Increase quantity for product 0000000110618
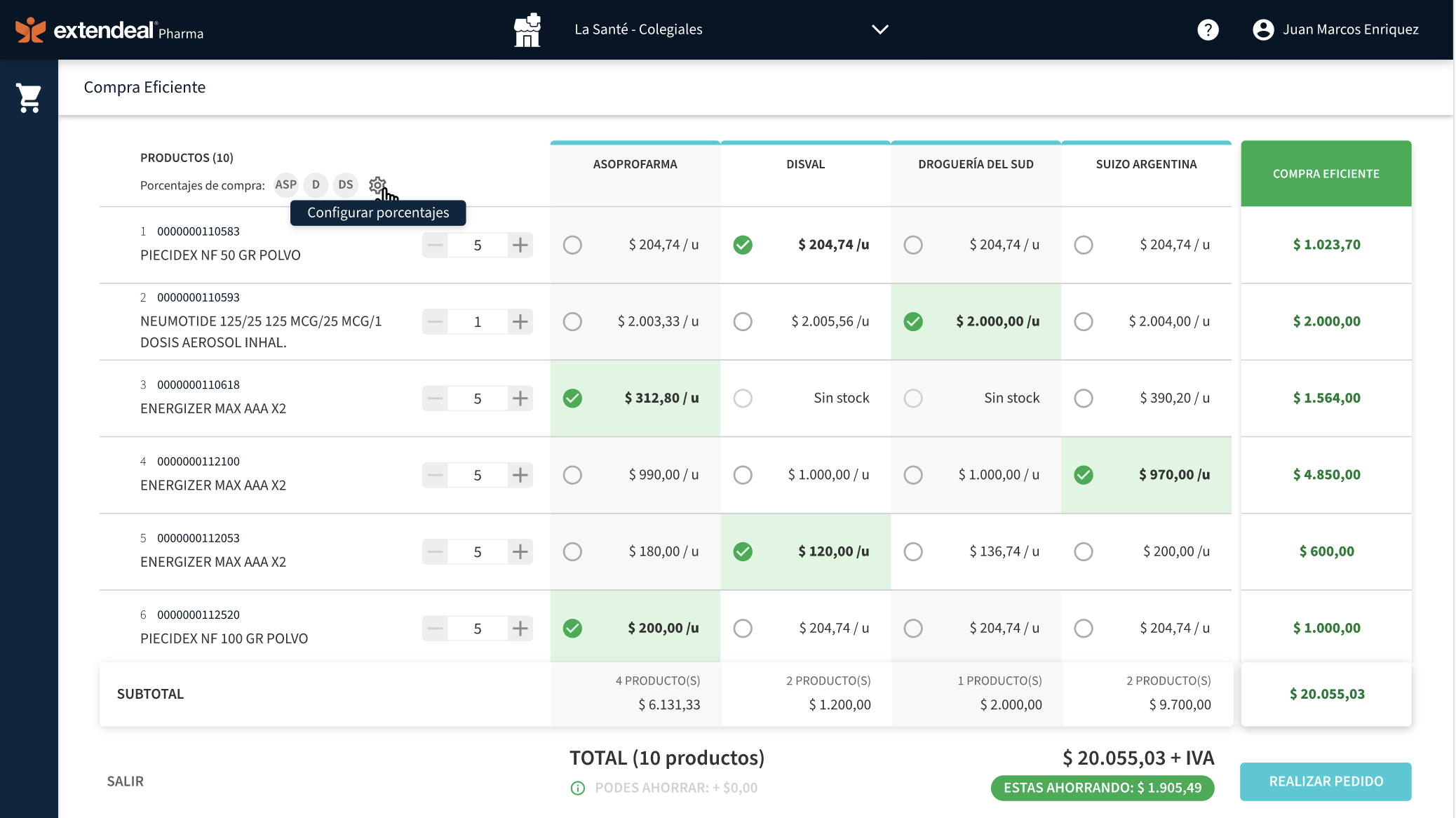The image size is (1456, 818). tap(520, 398)
